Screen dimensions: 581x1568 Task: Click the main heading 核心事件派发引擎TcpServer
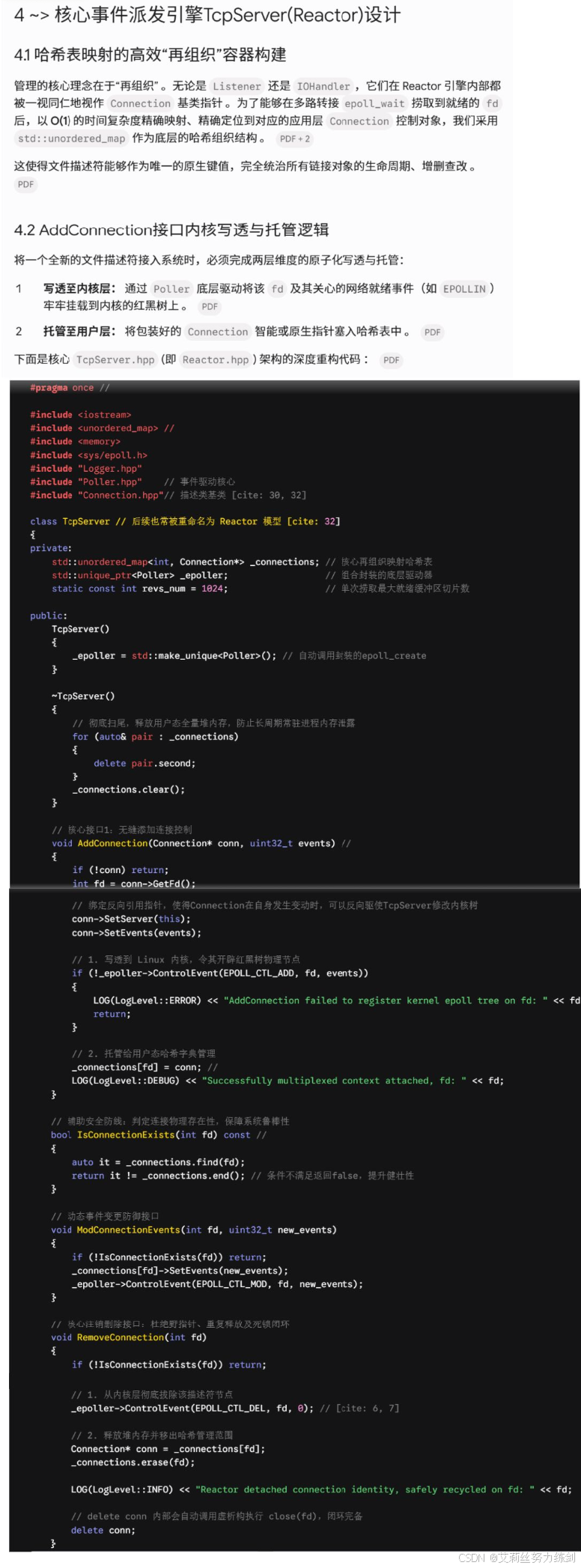click(x=207, y=15)
